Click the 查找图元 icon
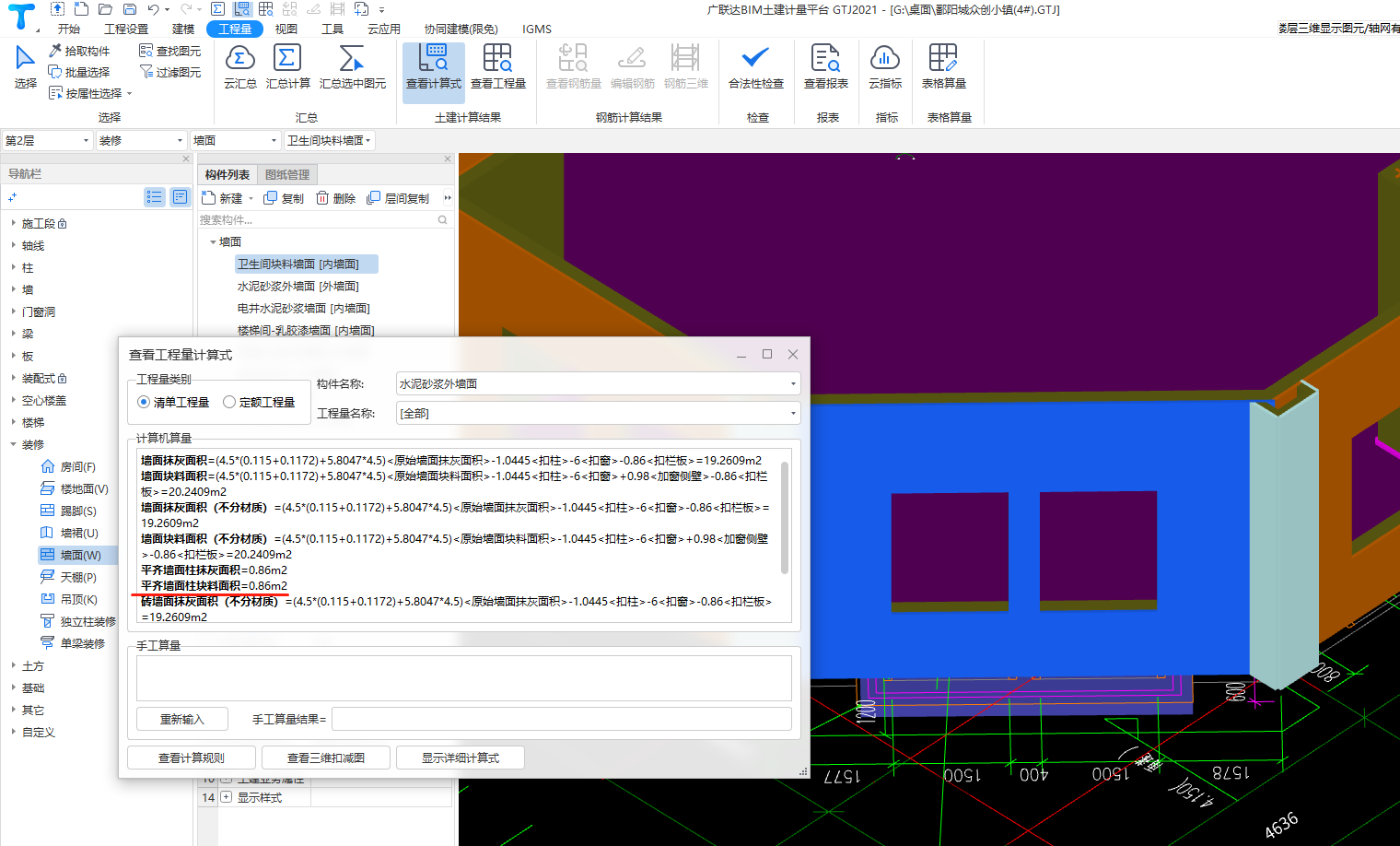1400x846 pixels. point(146,51)
